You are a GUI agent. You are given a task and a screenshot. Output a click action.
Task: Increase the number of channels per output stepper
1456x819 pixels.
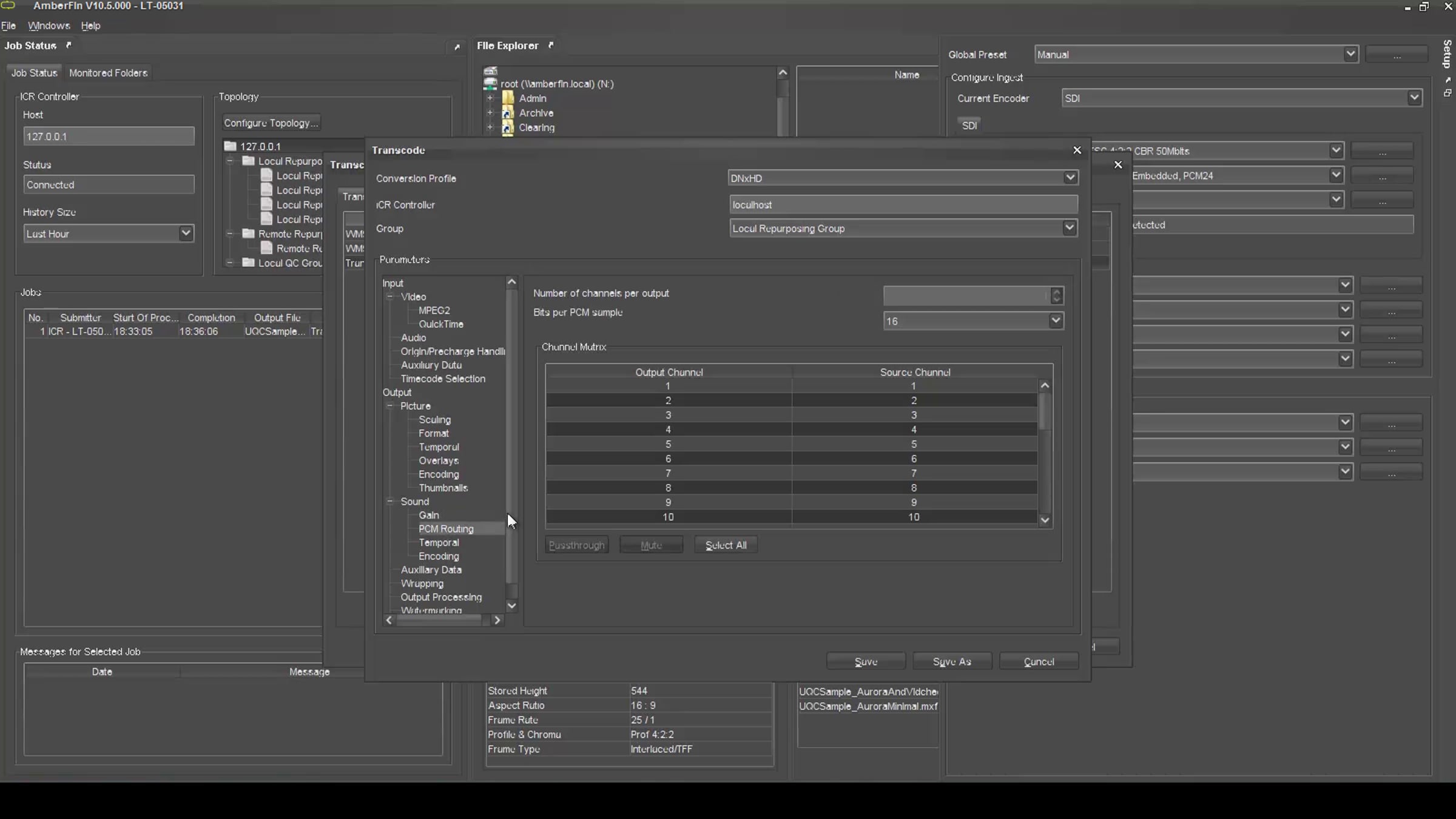pos(1056,291)
